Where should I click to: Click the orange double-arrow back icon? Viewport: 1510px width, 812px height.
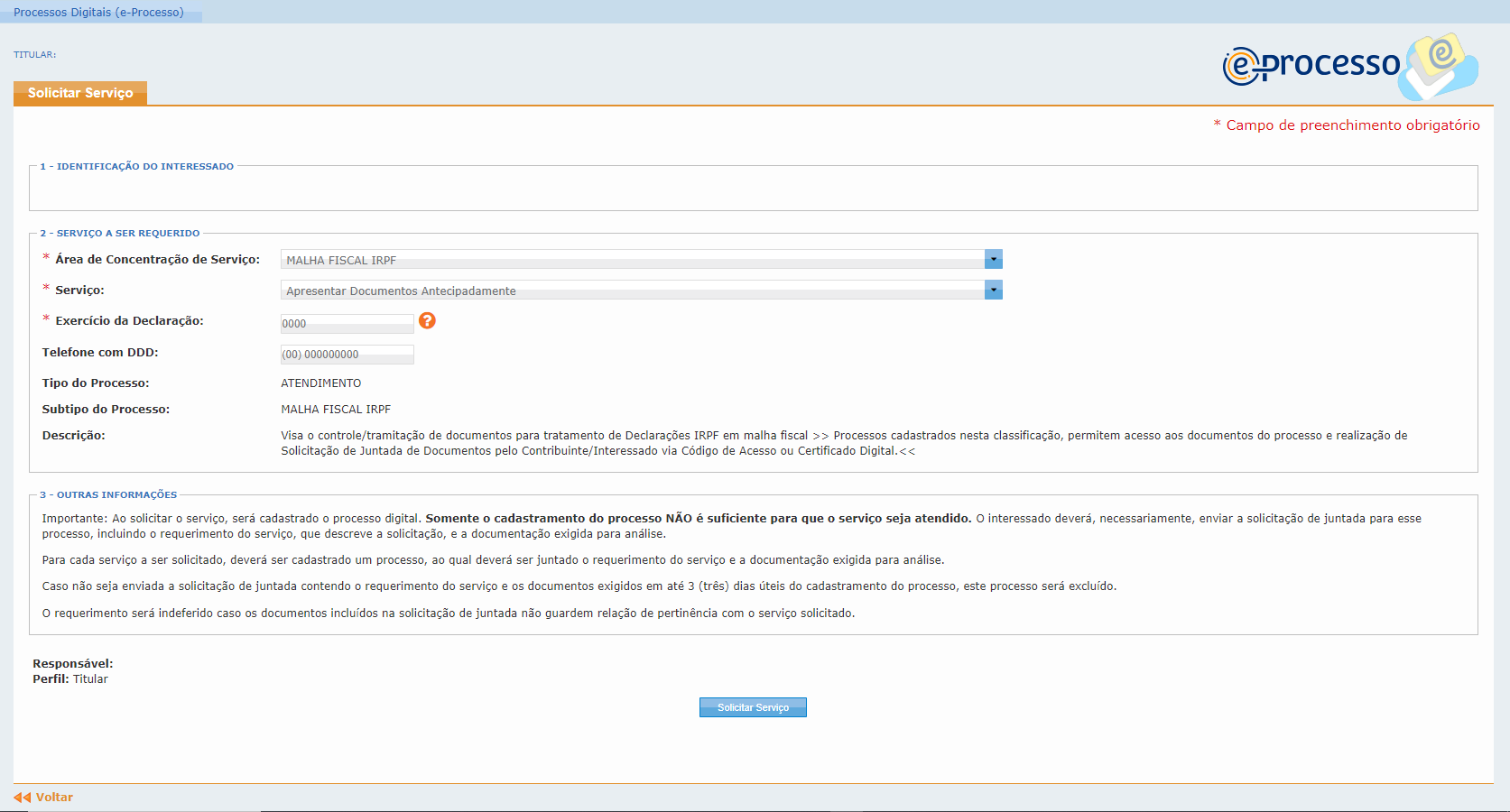point(22,798)
